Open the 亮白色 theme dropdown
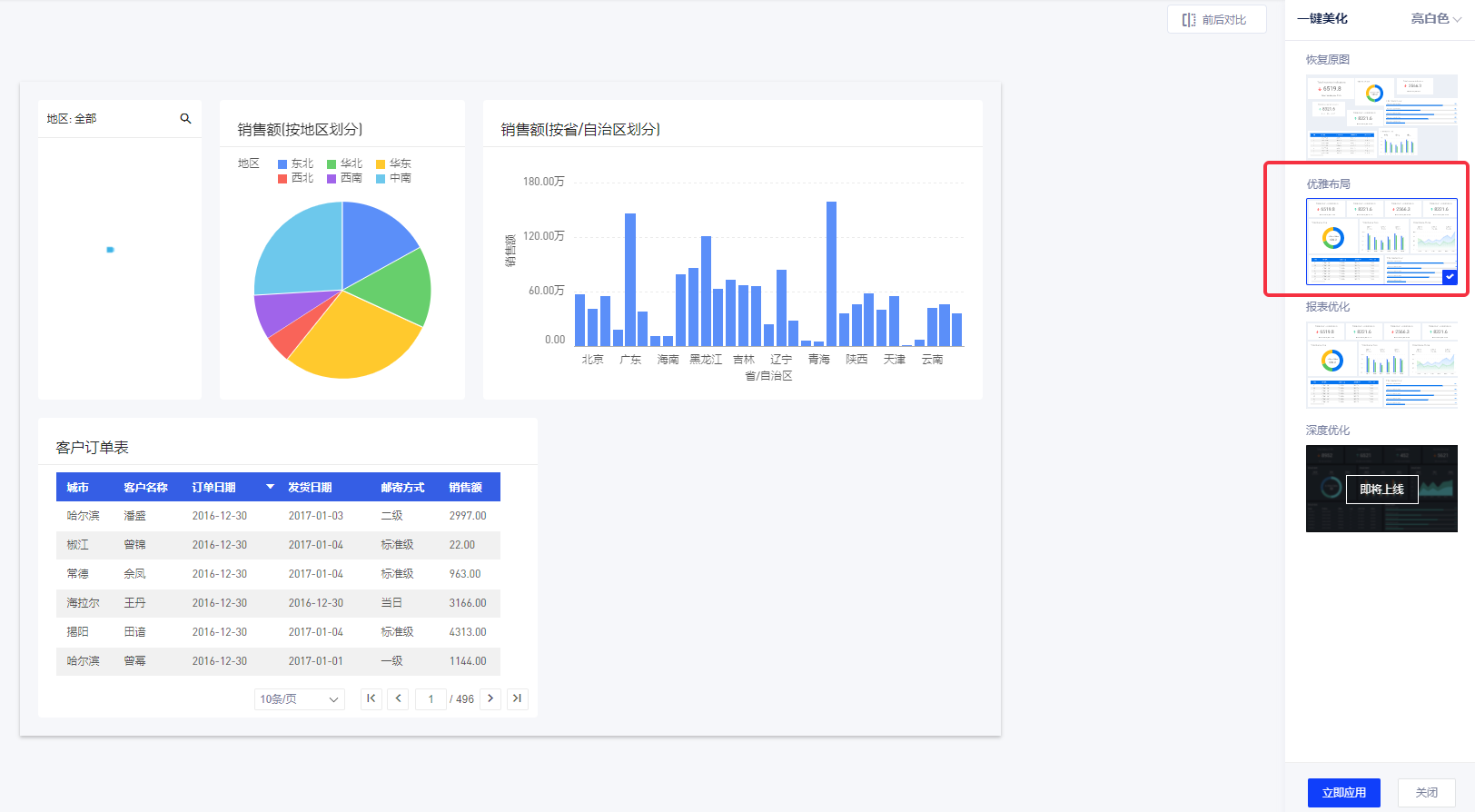 pos(1435,19)
